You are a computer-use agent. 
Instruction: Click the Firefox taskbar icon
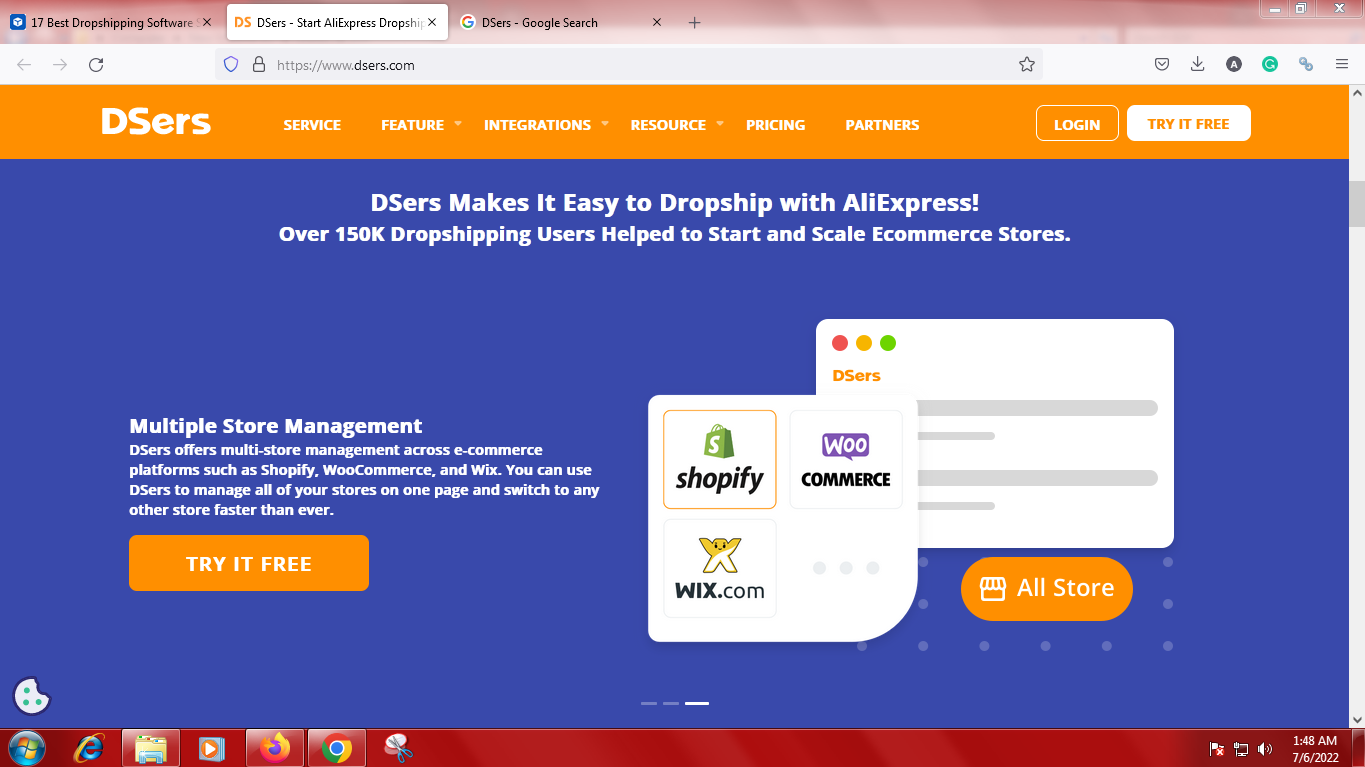[274, 748]
